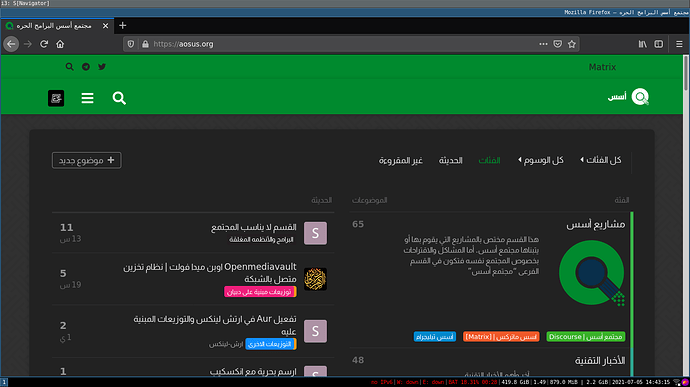Viewport: 690px width, 387px height.
Task: Click the aosus site logo
Action: pos(628,97)
